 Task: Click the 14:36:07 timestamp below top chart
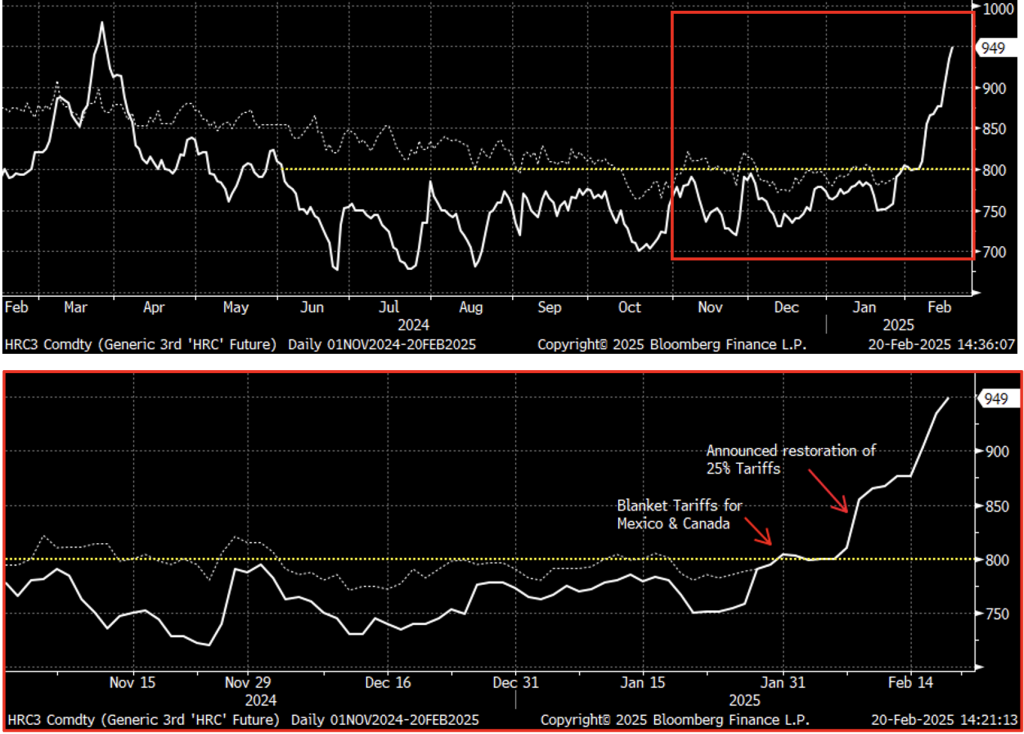(x=985, y=345)
